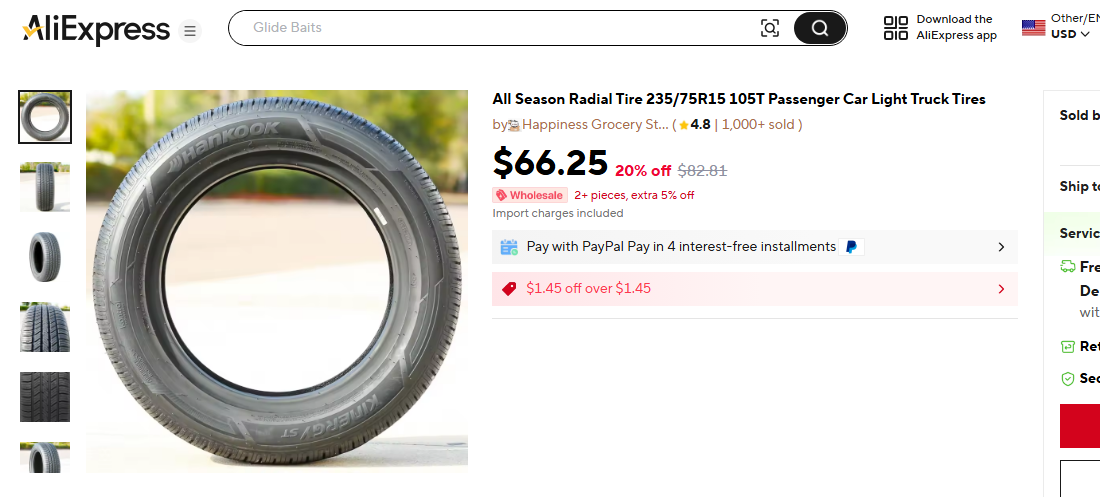
Task: Expand the PayPal installments chevron
Action: [x=1001, y=247]
